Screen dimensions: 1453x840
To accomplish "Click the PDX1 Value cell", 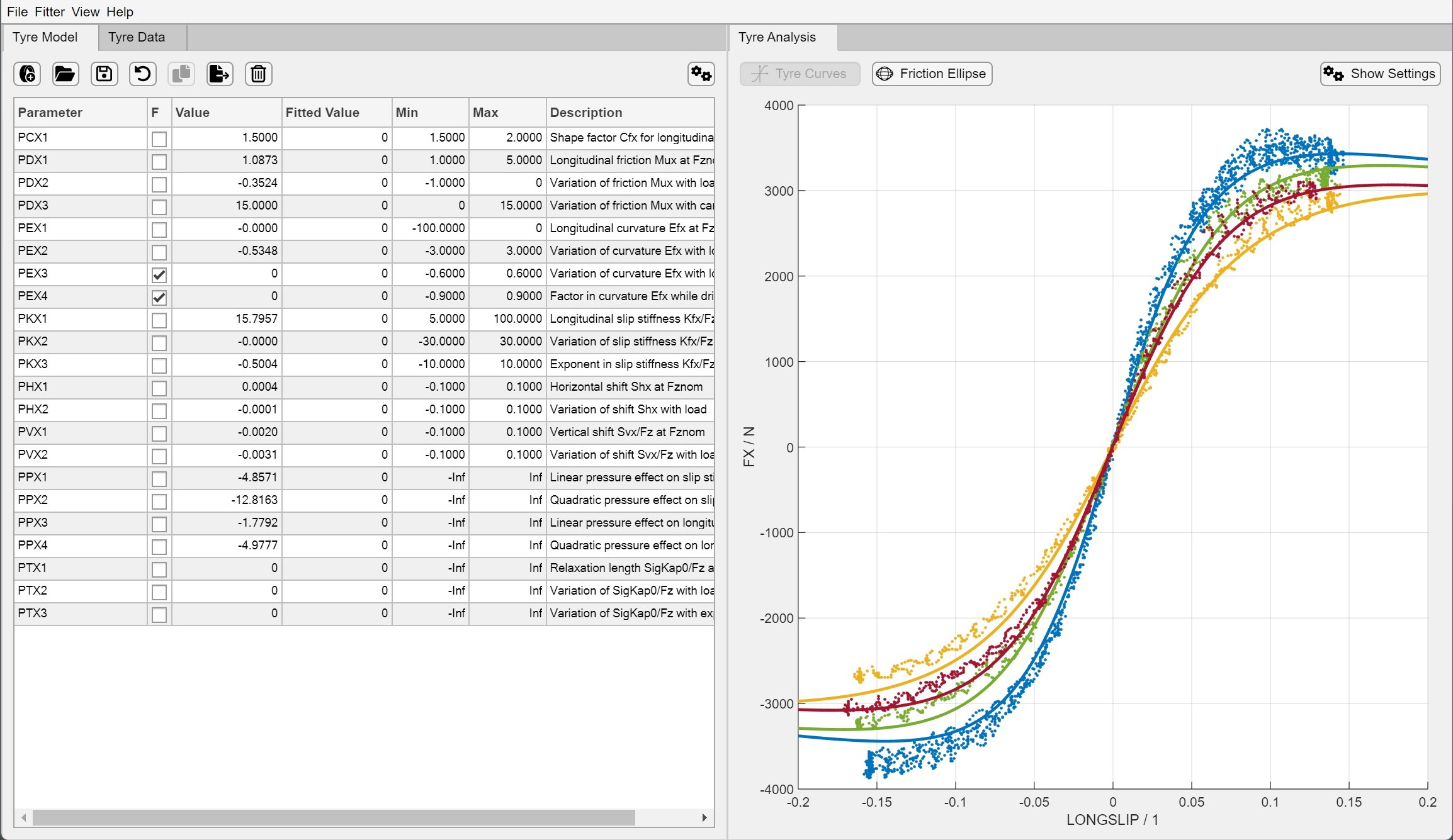I will pyautogui.click(x=227, y=160).
